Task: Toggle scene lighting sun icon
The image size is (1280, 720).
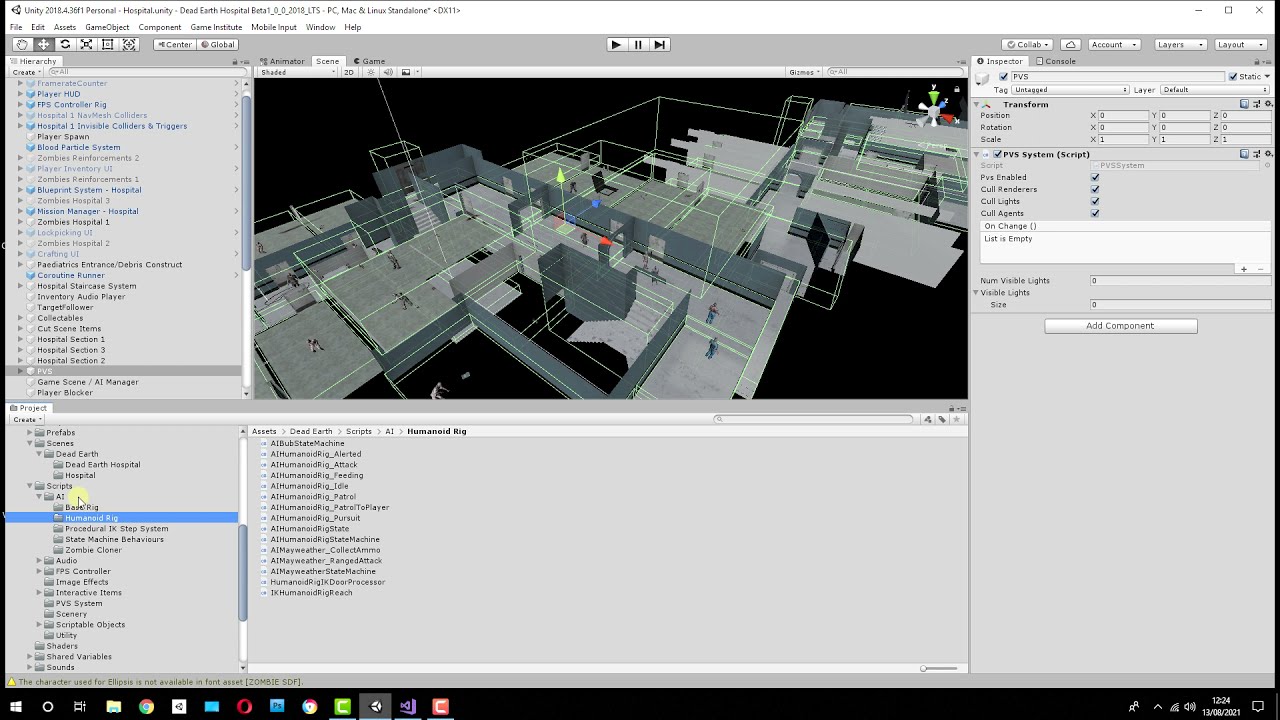Action: (x=371, y=72)
